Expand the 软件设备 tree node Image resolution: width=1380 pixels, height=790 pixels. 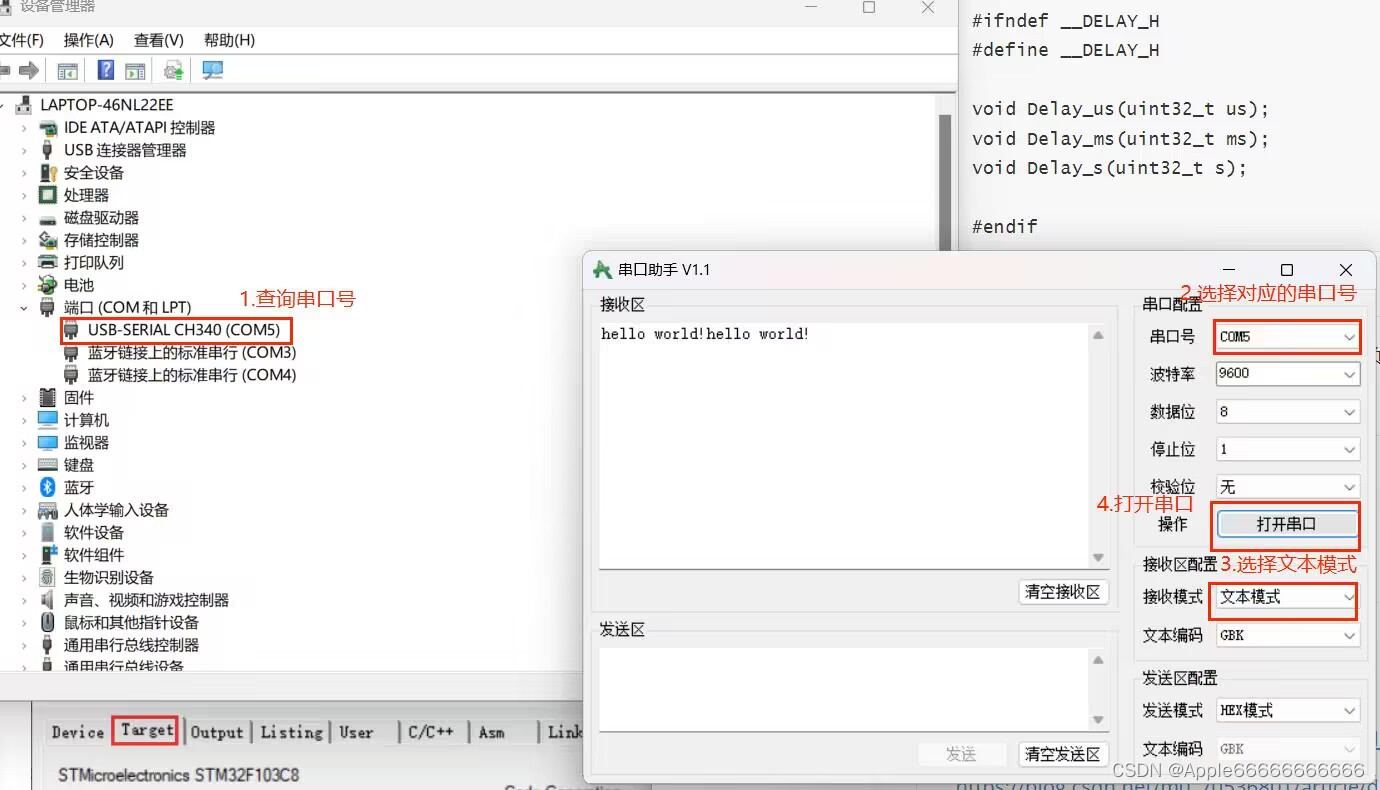tap(24, 533)
